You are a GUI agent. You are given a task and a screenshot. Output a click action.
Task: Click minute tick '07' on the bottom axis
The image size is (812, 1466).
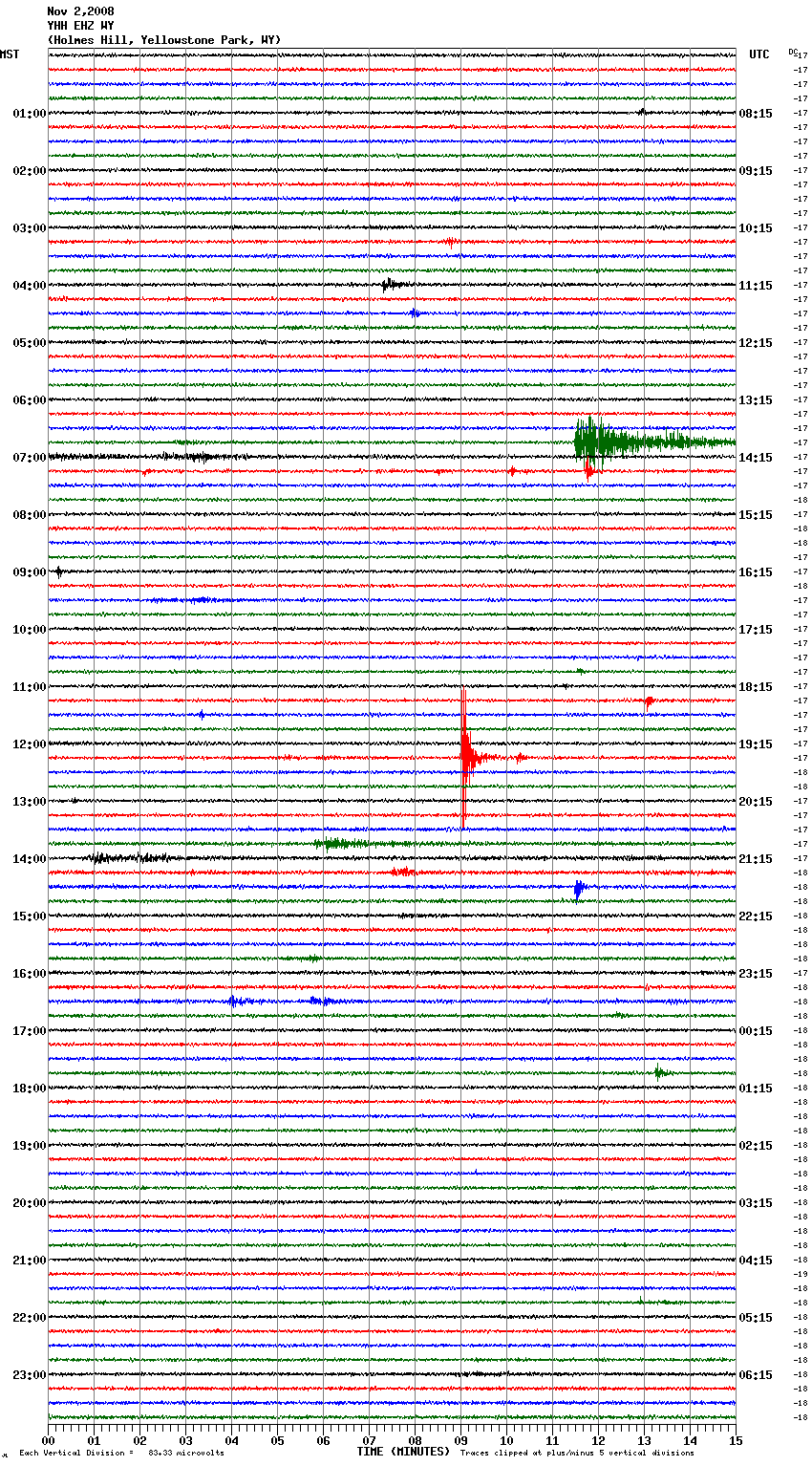369,1440
